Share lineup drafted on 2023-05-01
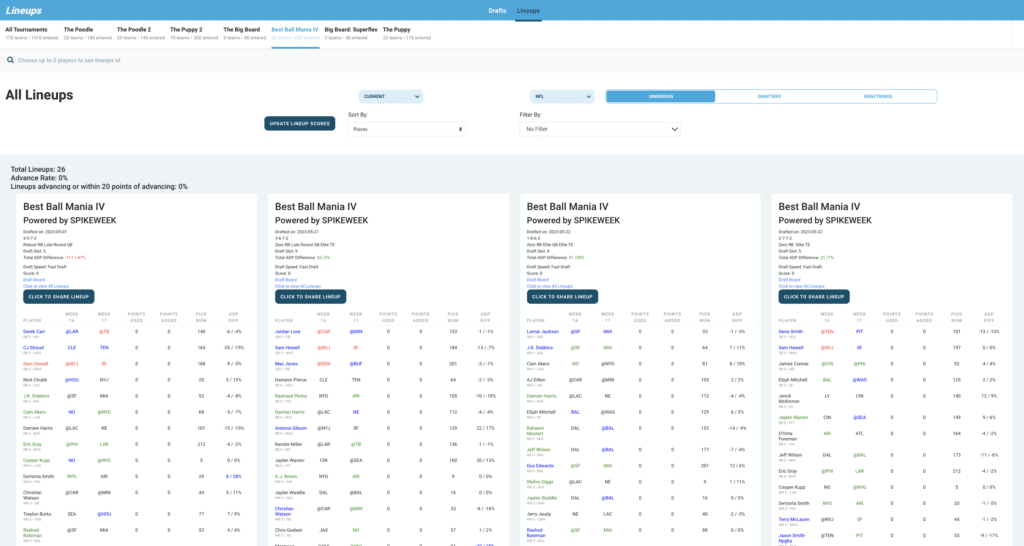 (59, 297)
